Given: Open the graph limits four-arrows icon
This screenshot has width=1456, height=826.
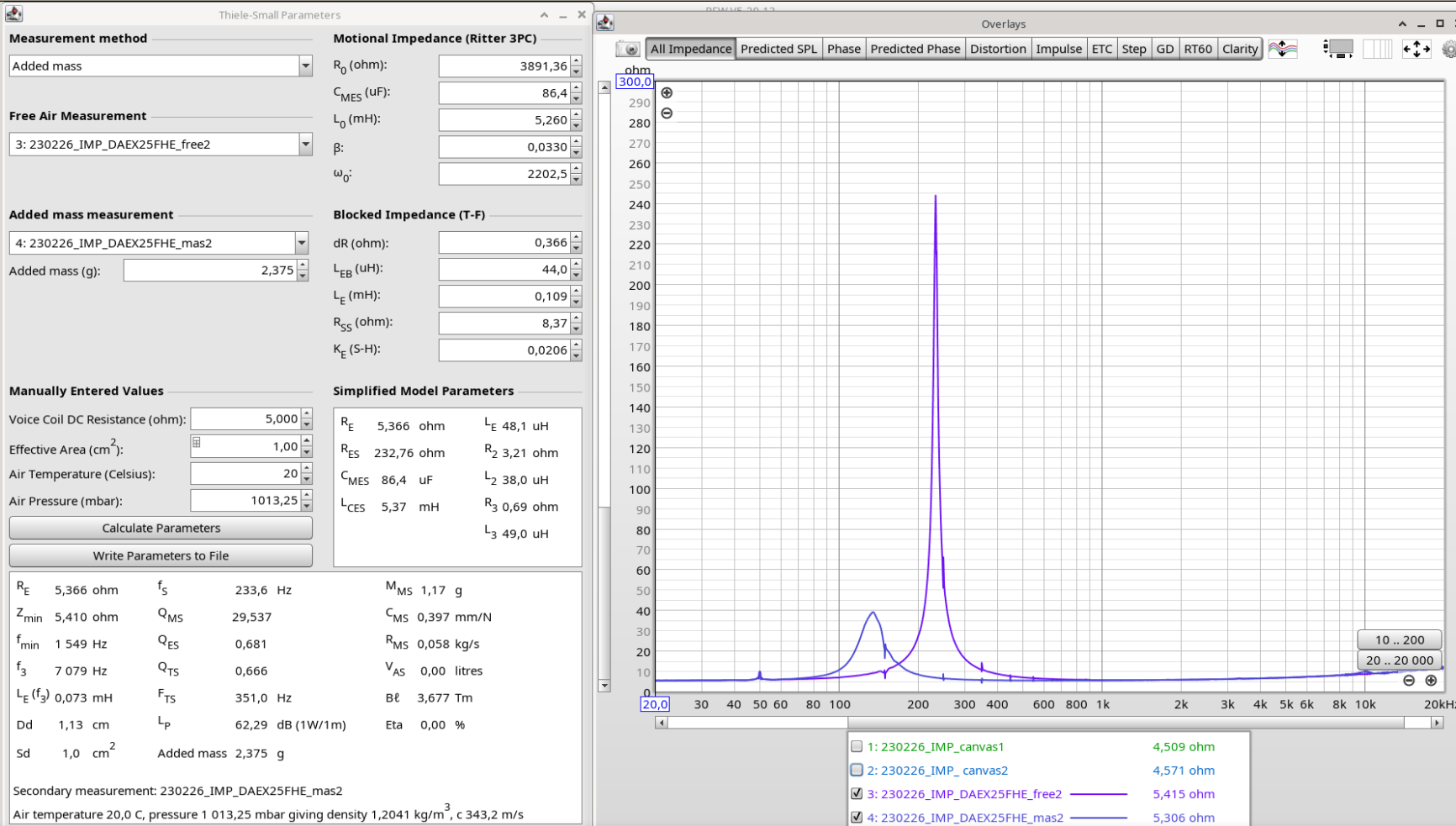Looking at the screenshot, I should point(1416,49).
